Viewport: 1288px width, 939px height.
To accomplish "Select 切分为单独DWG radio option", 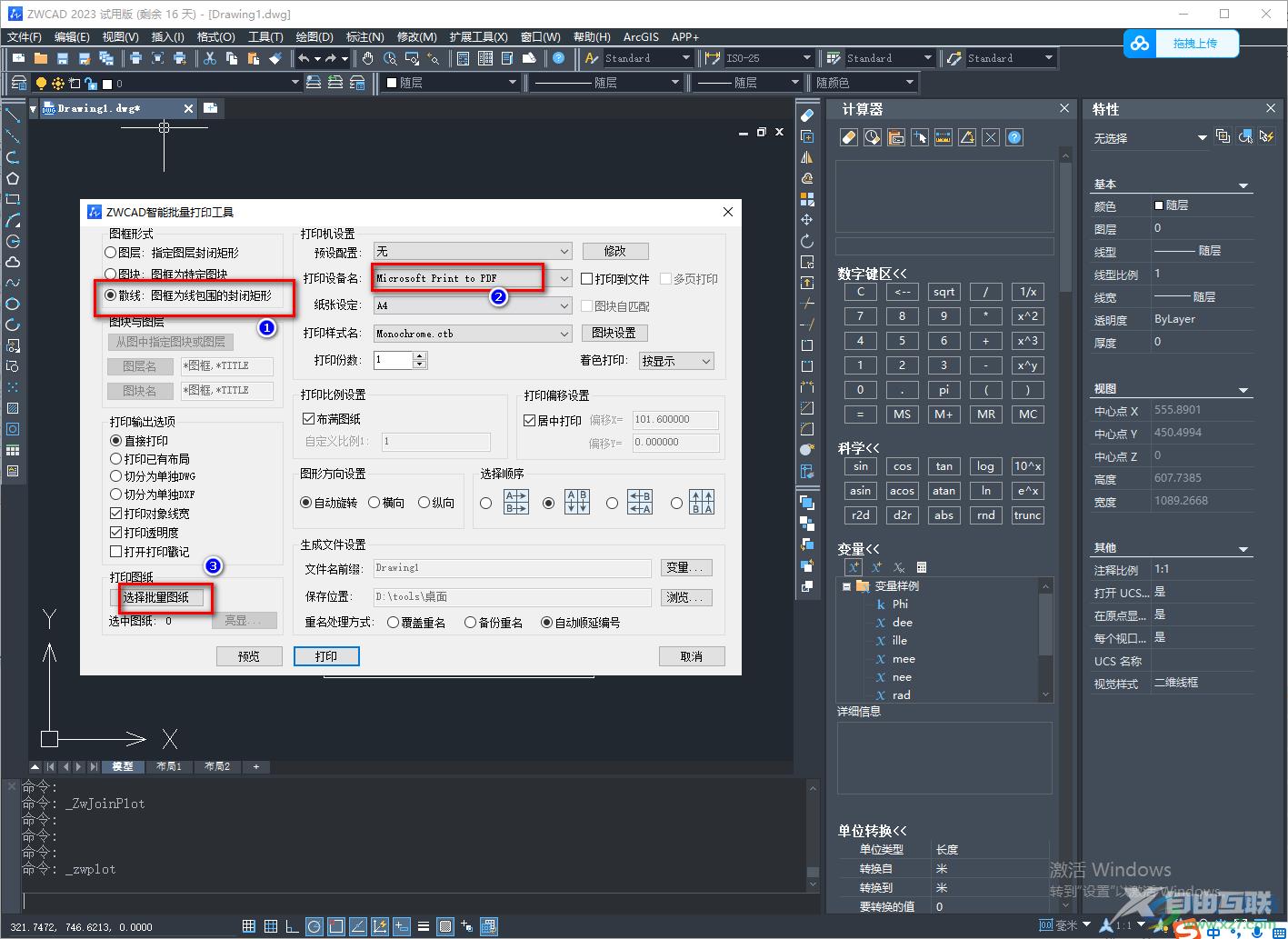I will 153,476.
